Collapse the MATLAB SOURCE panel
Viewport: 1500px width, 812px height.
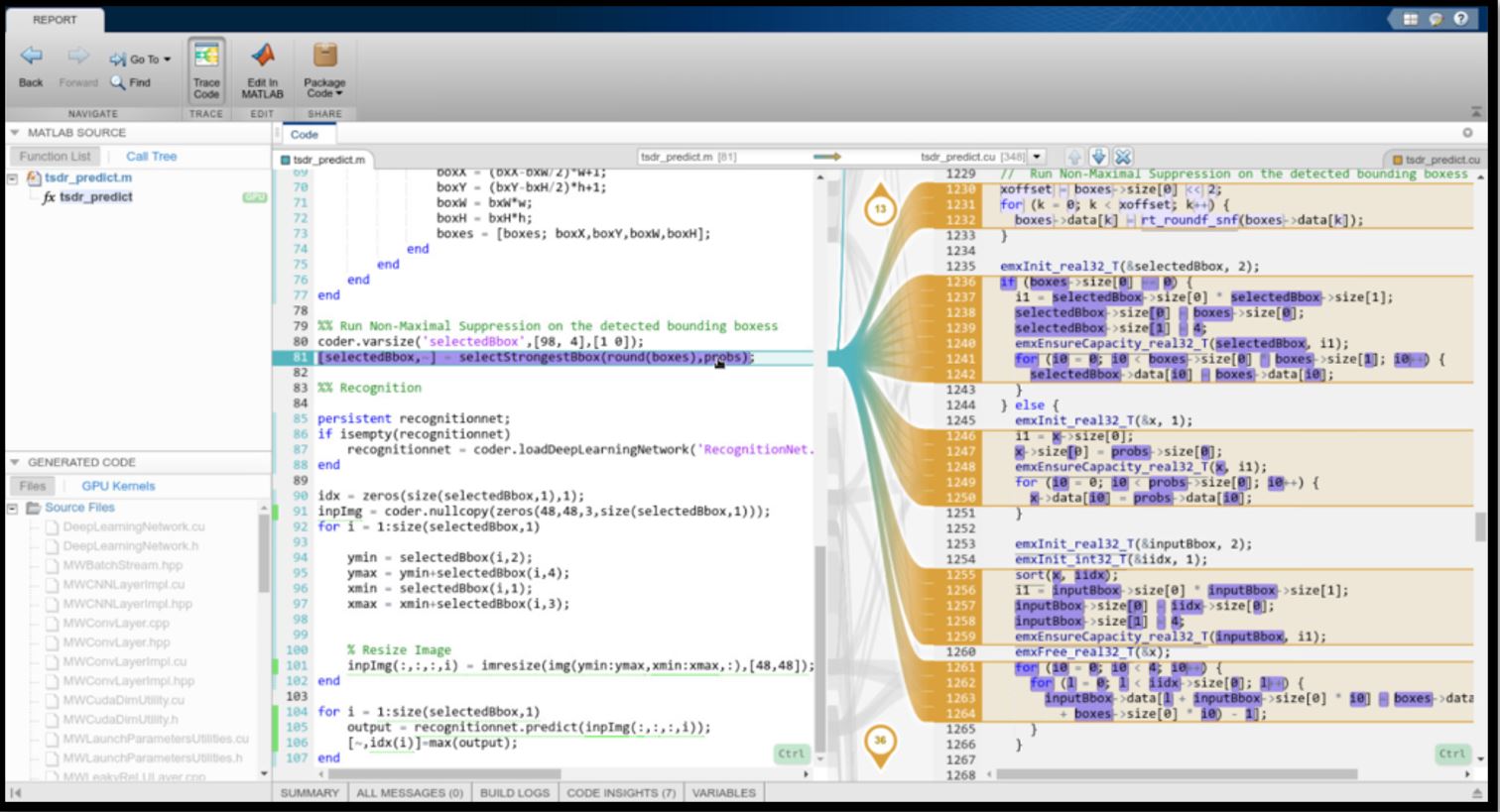pos(15,133)
